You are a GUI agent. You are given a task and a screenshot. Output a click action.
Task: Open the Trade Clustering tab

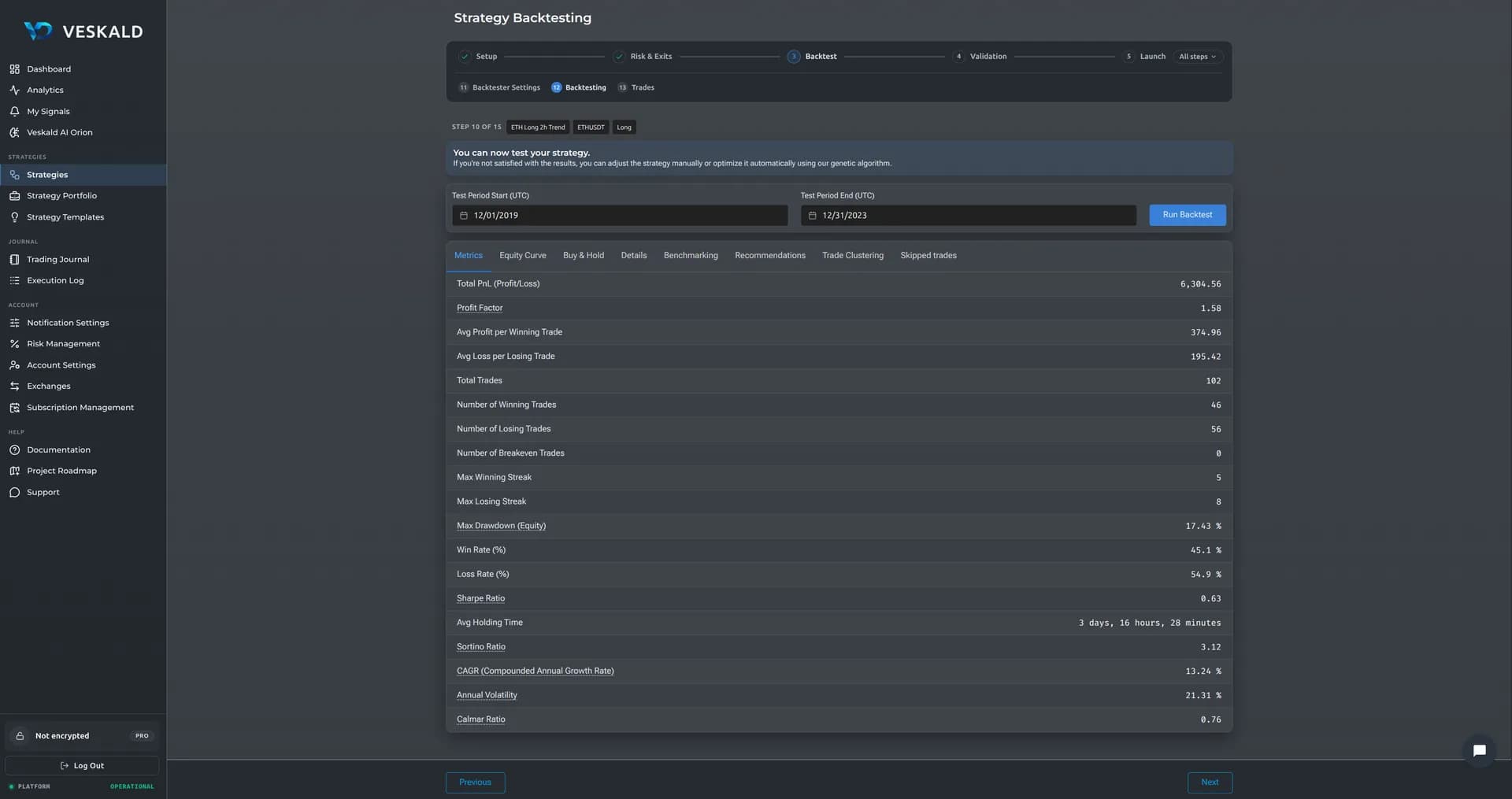(853, 256)
